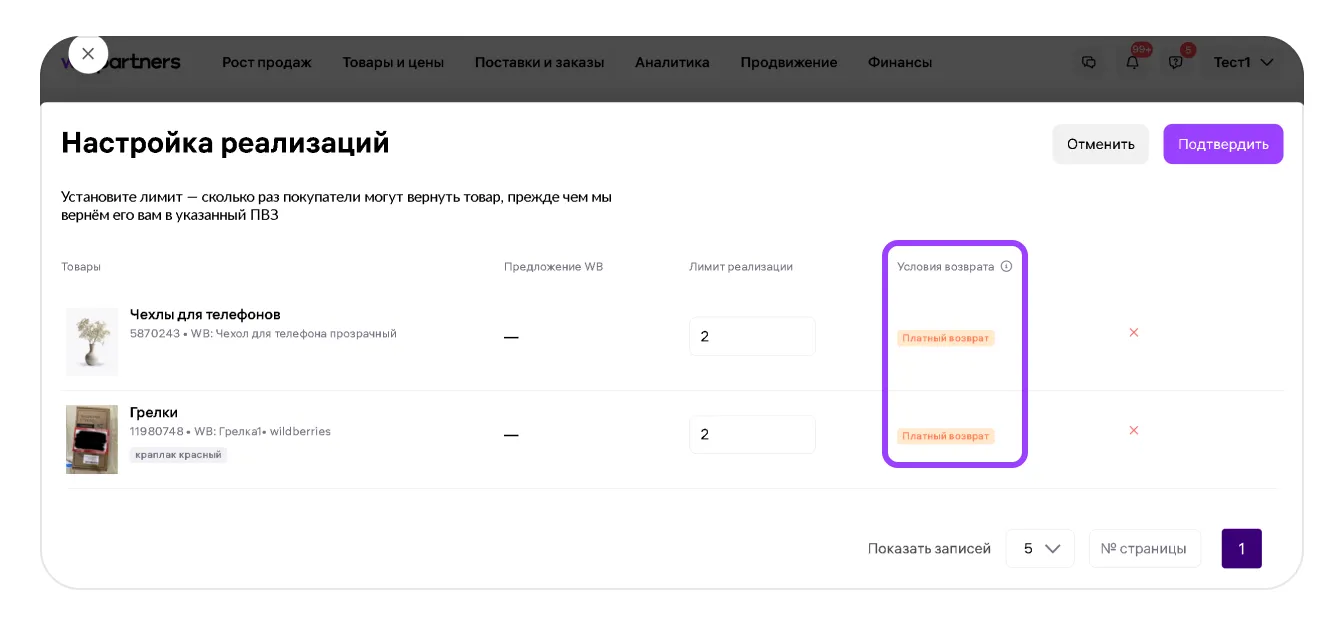Open the Товары и цены menu
The height and width of the screenshot is (626, 1344).
tap(393, 62)
